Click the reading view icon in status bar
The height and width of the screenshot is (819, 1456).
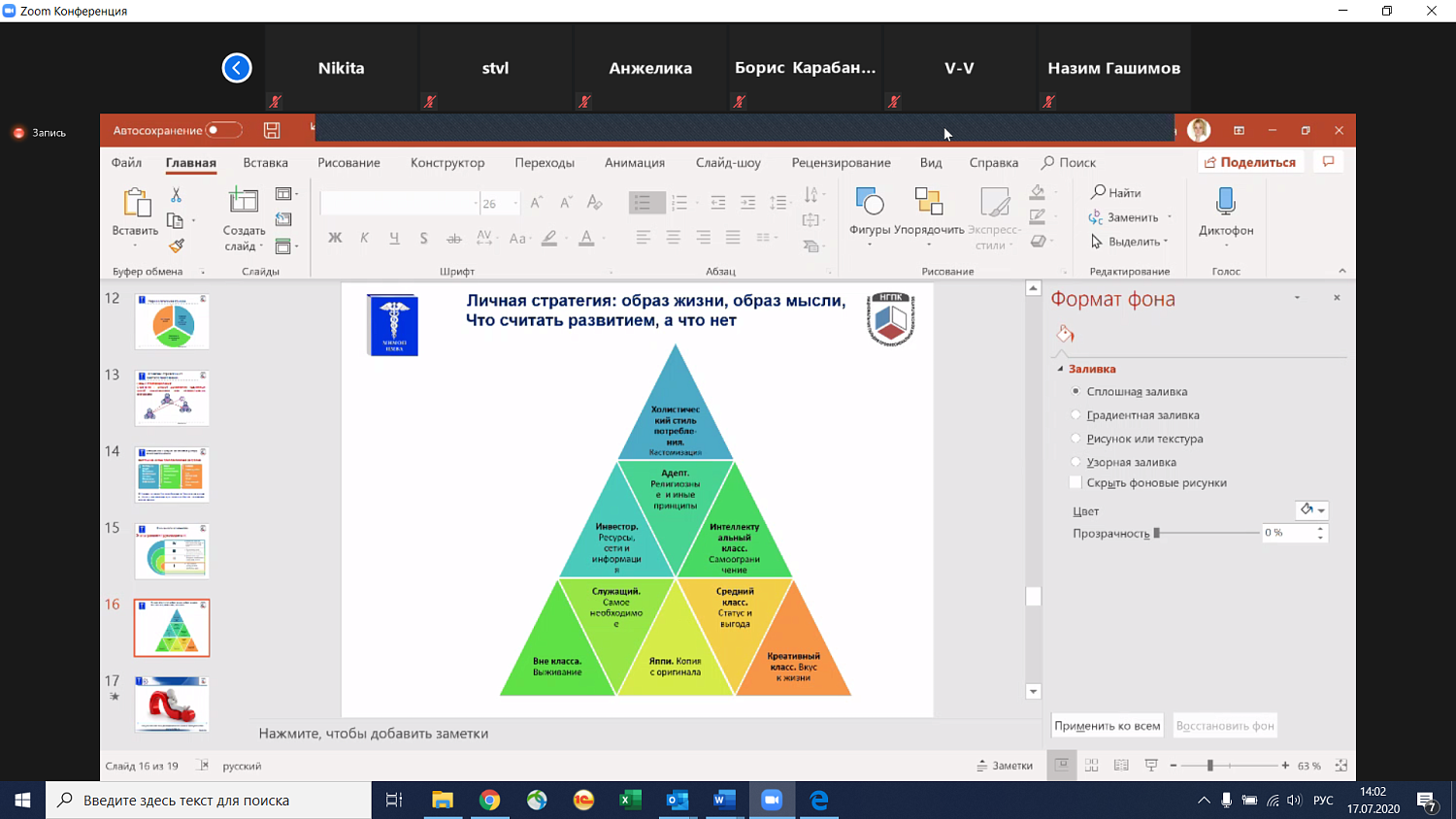[x=1121, y=766]
